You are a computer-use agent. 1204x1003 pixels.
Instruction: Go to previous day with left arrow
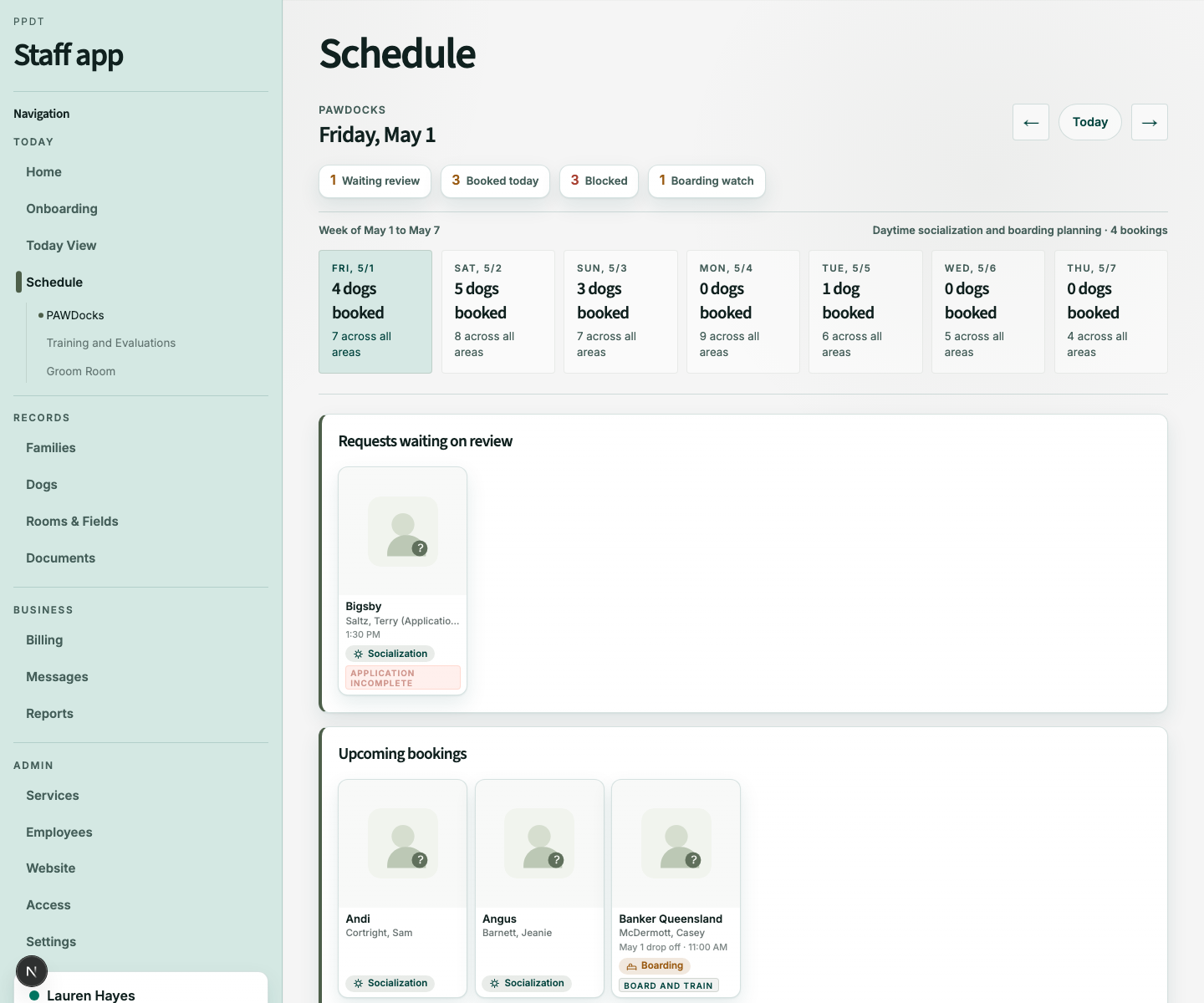pos(1030,122)
